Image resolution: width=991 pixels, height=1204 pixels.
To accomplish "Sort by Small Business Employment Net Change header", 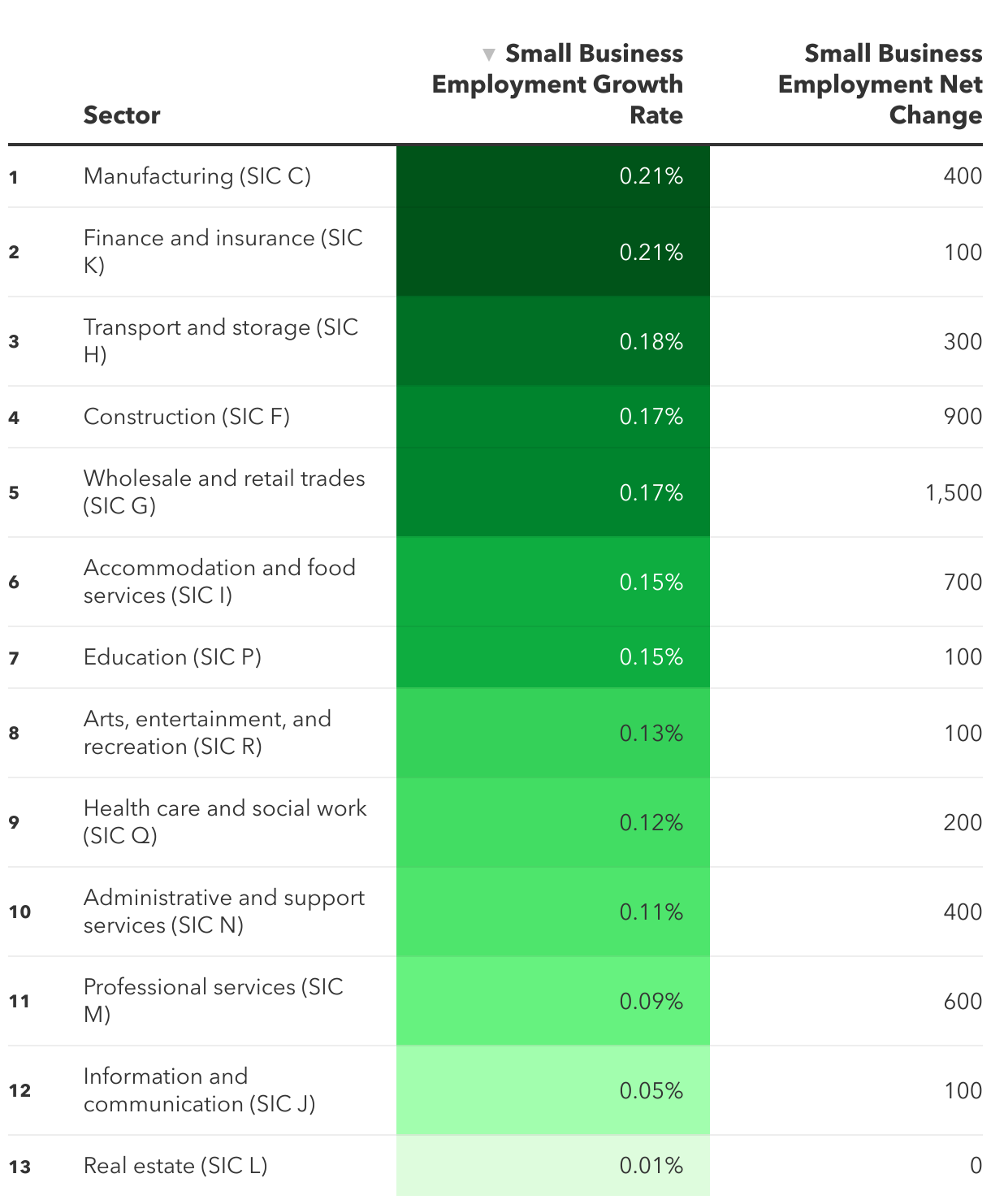I will coord(881,84).
